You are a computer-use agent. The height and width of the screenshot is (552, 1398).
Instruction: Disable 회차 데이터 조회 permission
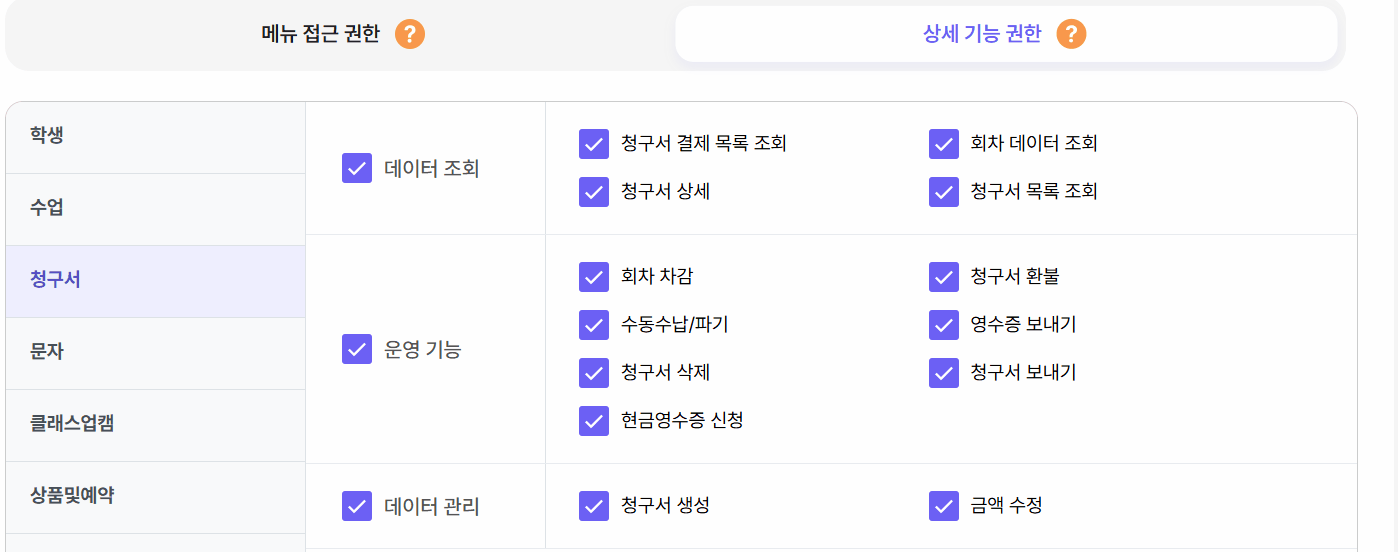tap(944, 144)
